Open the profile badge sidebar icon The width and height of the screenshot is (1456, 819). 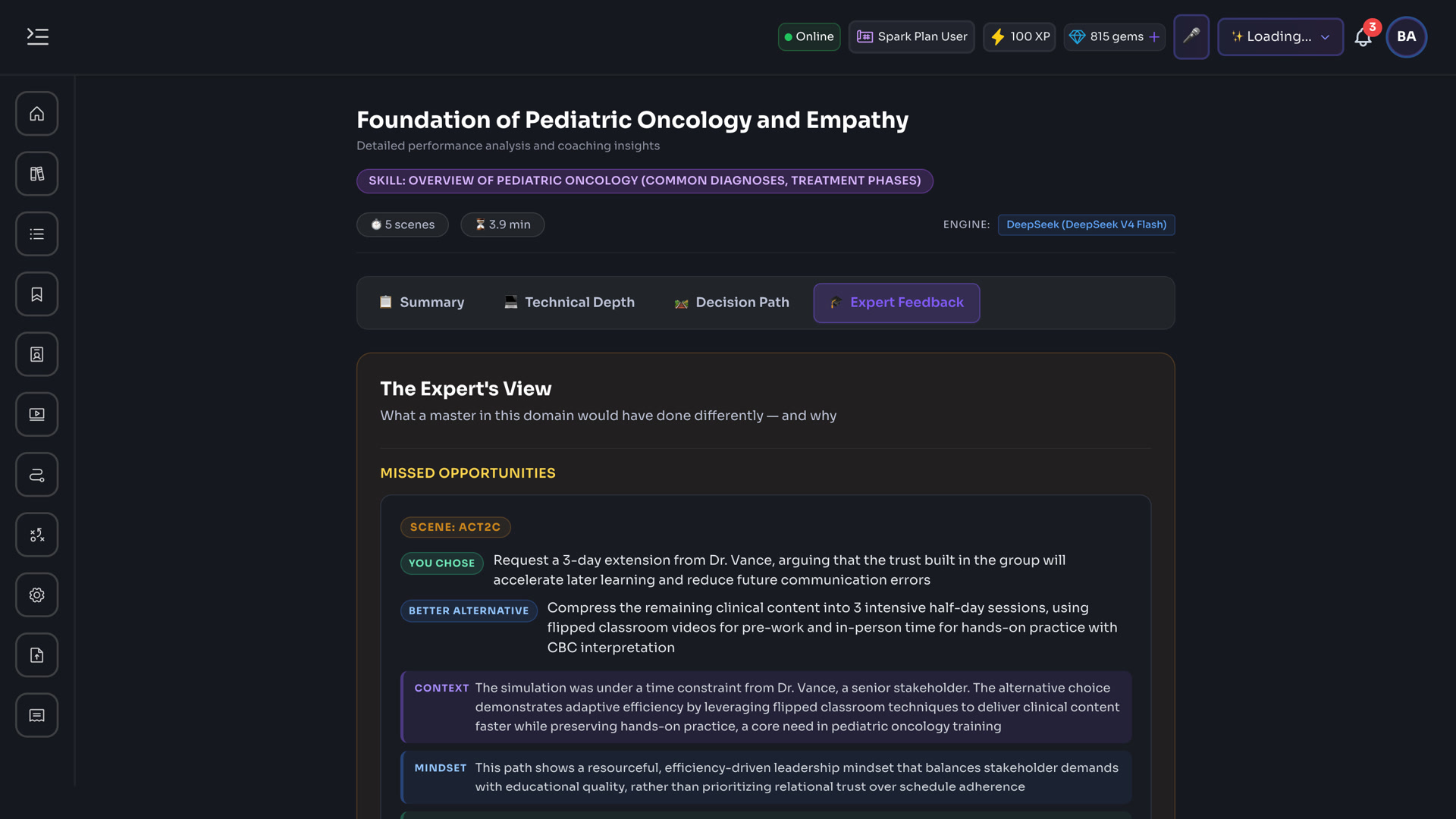[36, 354]
